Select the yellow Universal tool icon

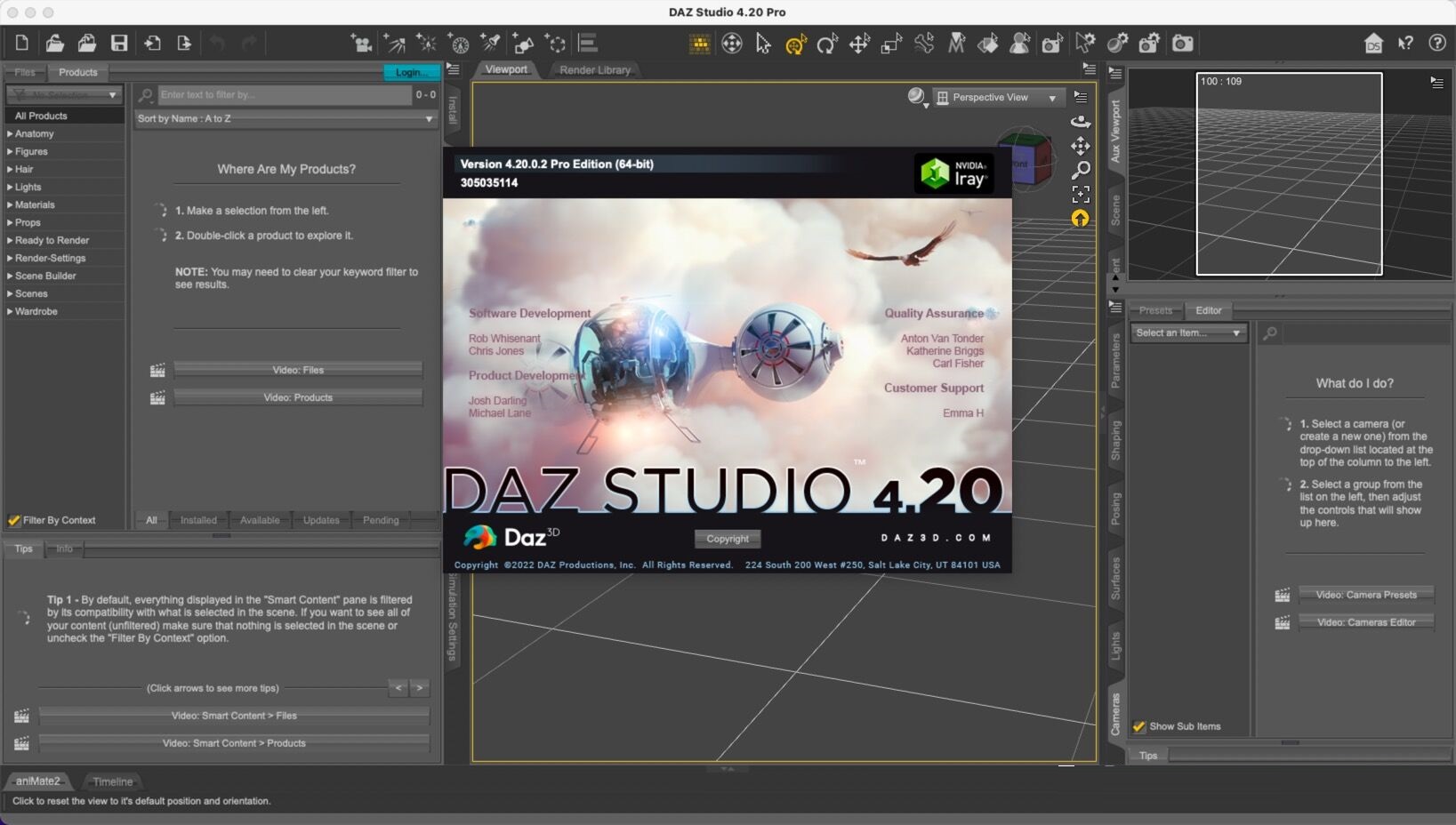[795, 43]
